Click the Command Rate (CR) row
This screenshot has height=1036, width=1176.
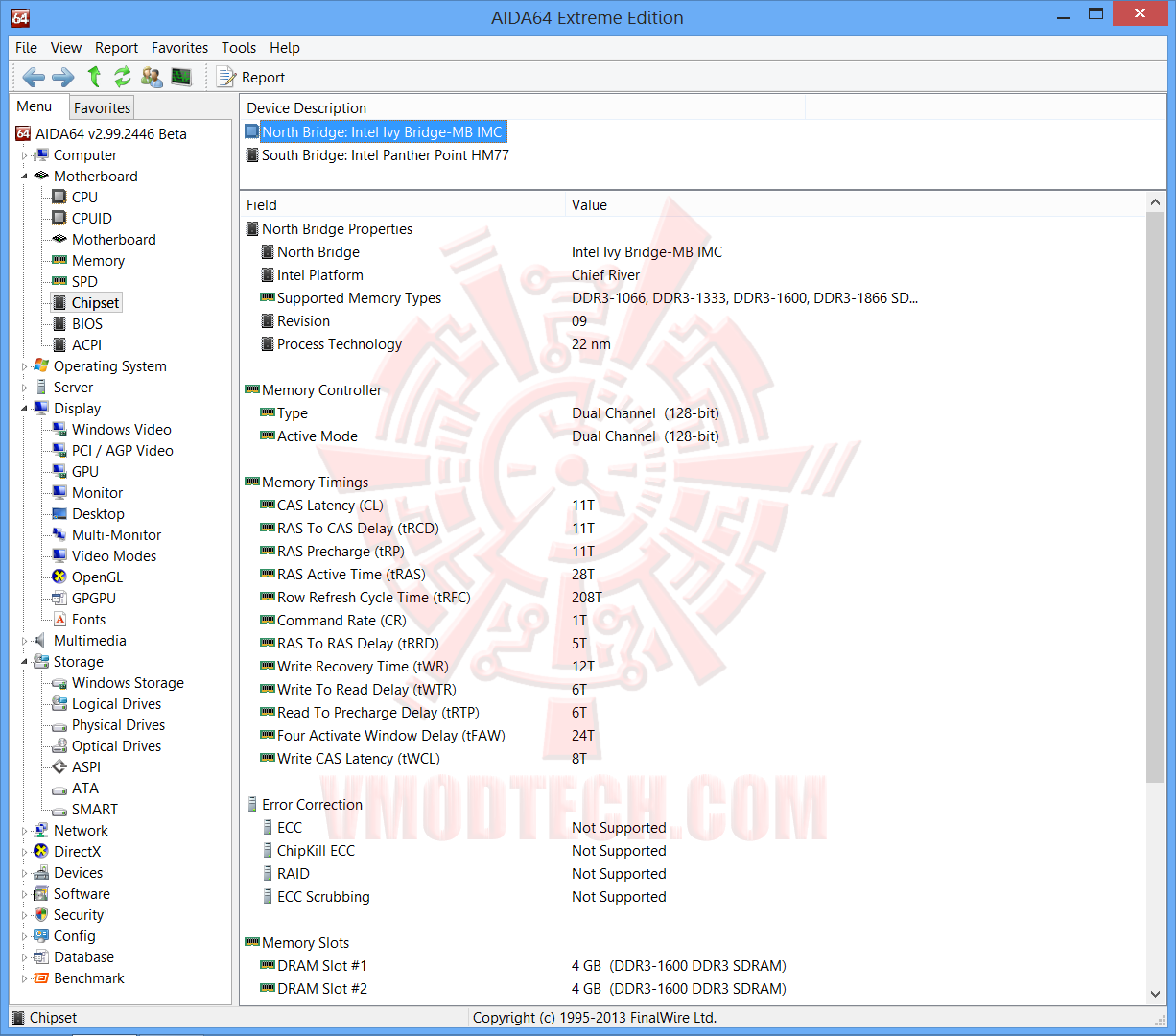[693, 621]
